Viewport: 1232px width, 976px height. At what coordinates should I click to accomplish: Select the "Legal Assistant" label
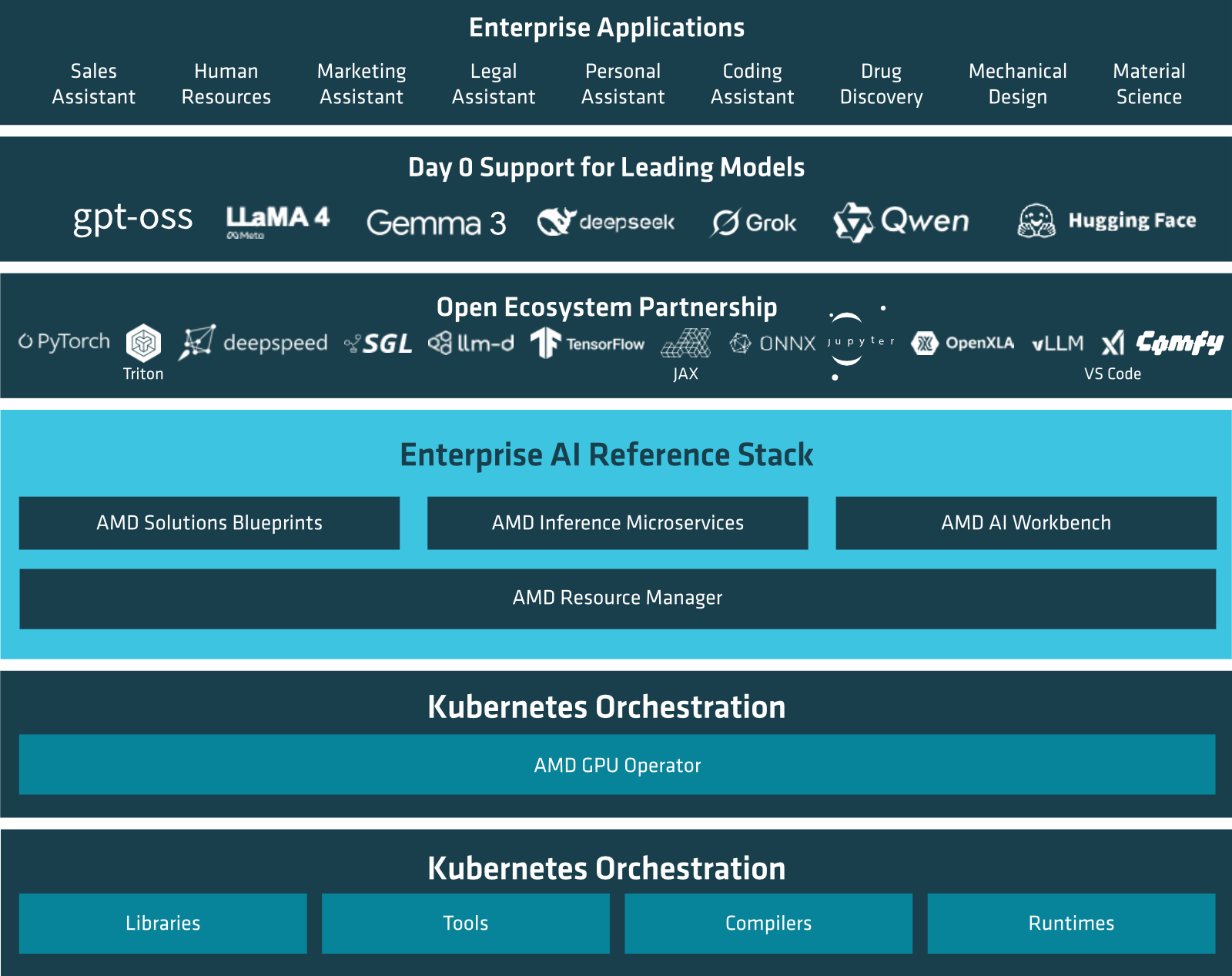click(494, 84)
